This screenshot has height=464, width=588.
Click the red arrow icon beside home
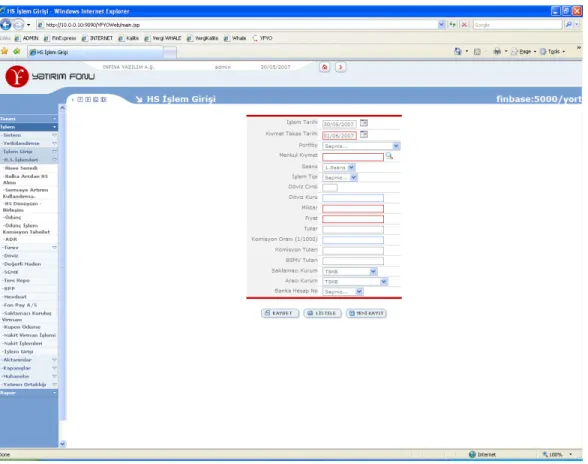(x=340, y=67)
